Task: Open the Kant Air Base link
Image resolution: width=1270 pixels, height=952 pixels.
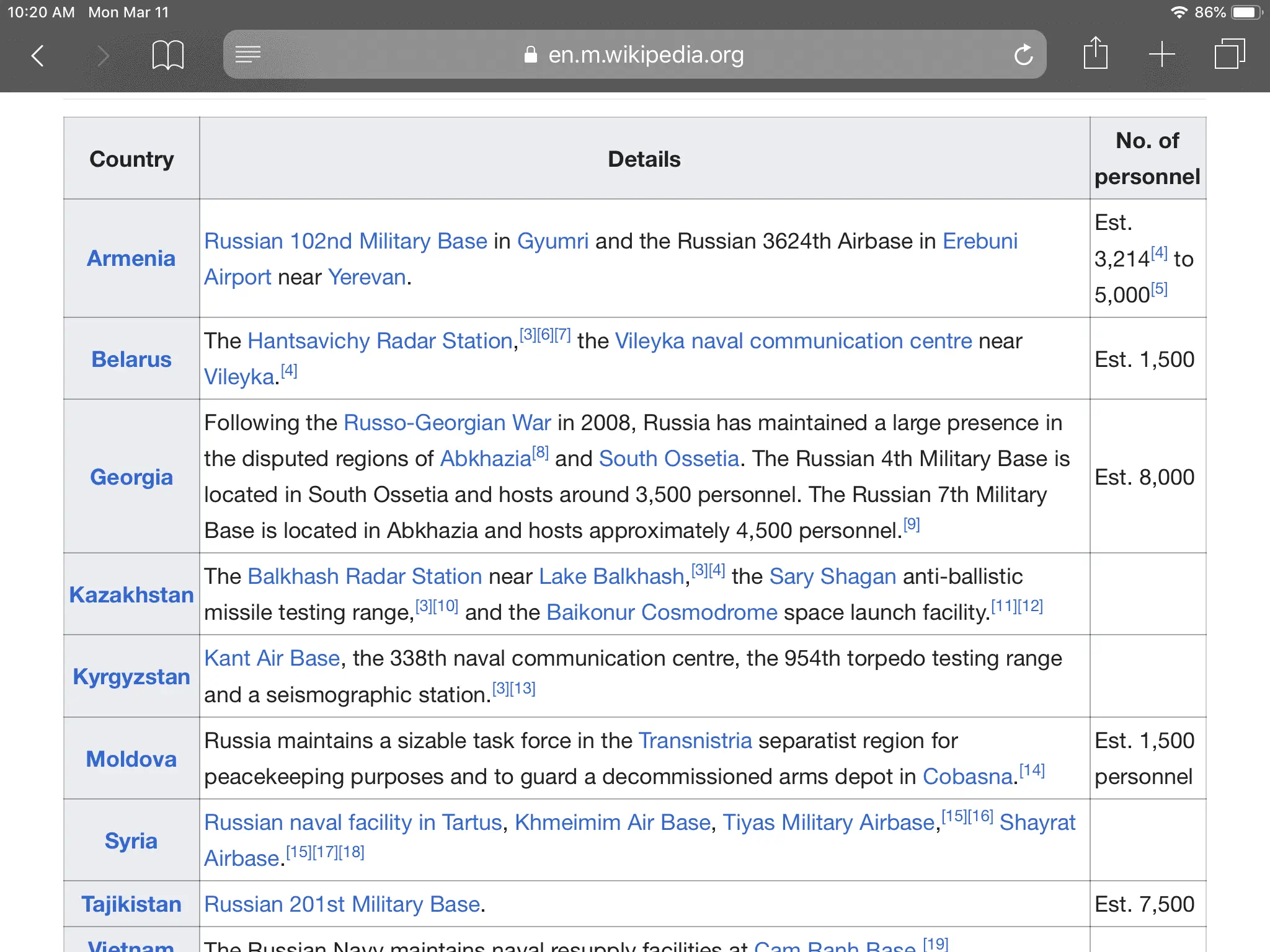Action: pyautogui.click(x=272, y=658)
